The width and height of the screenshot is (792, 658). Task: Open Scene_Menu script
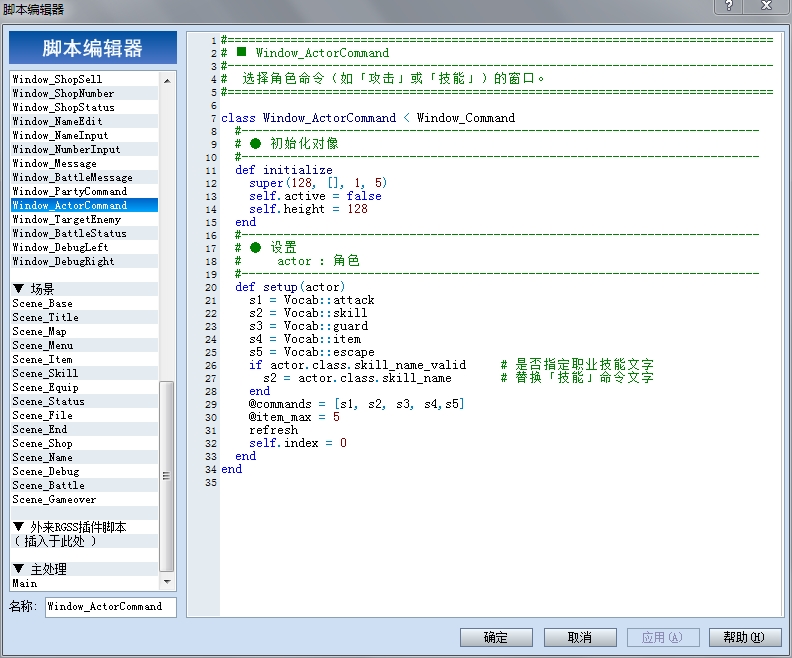(84, 345)
